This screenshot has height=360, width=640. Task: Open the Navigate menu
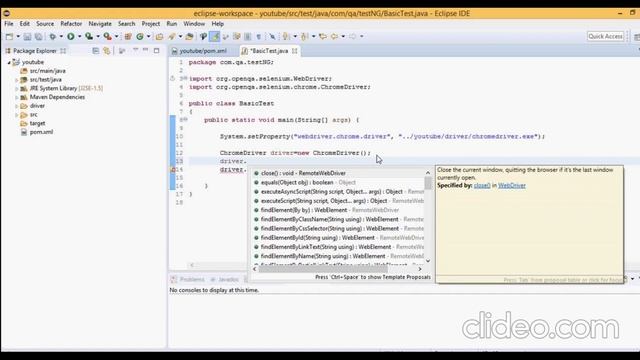[100, 24]
